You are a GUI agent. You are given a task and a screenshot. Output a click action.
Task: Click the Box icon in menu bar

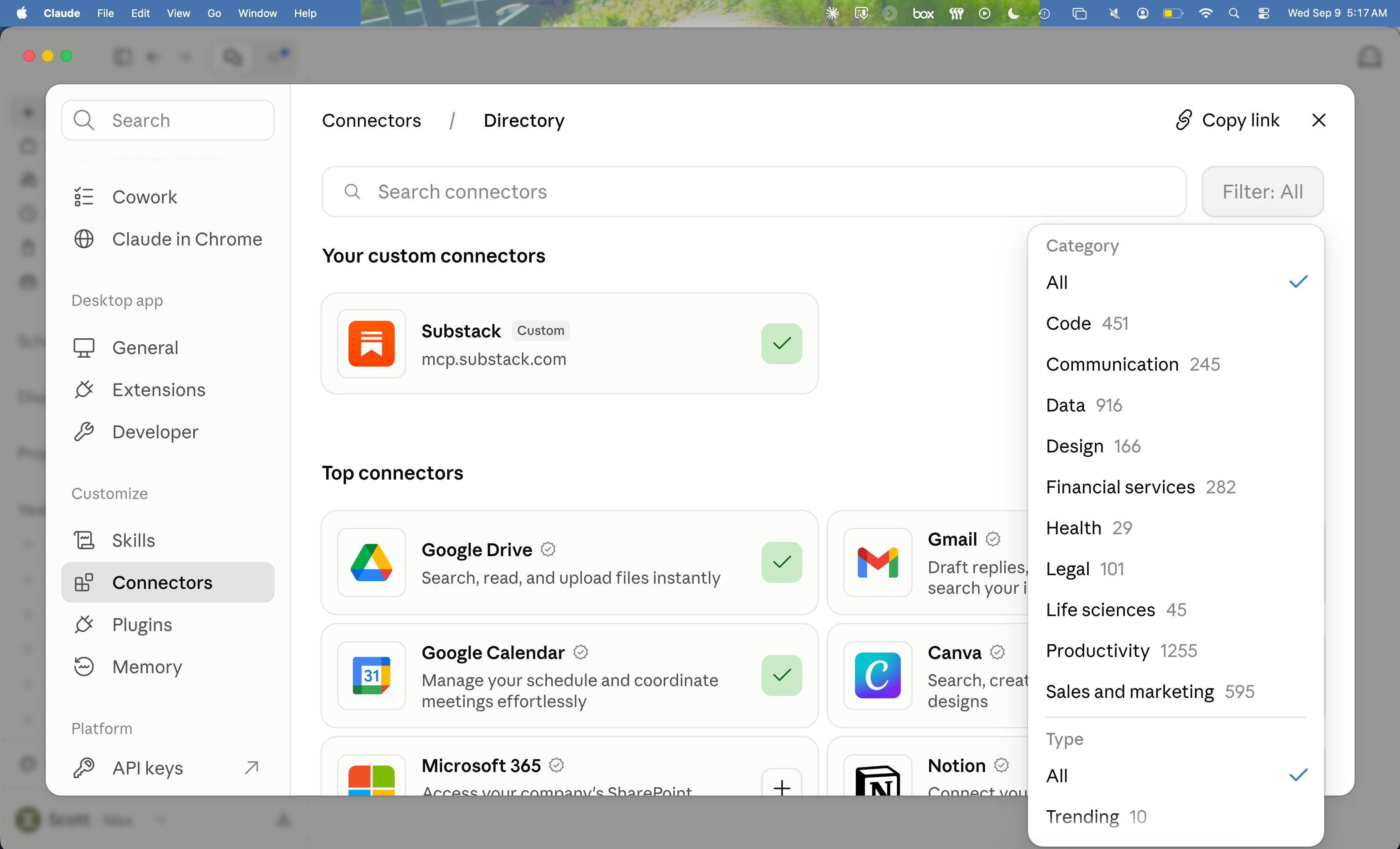[923, 13]
